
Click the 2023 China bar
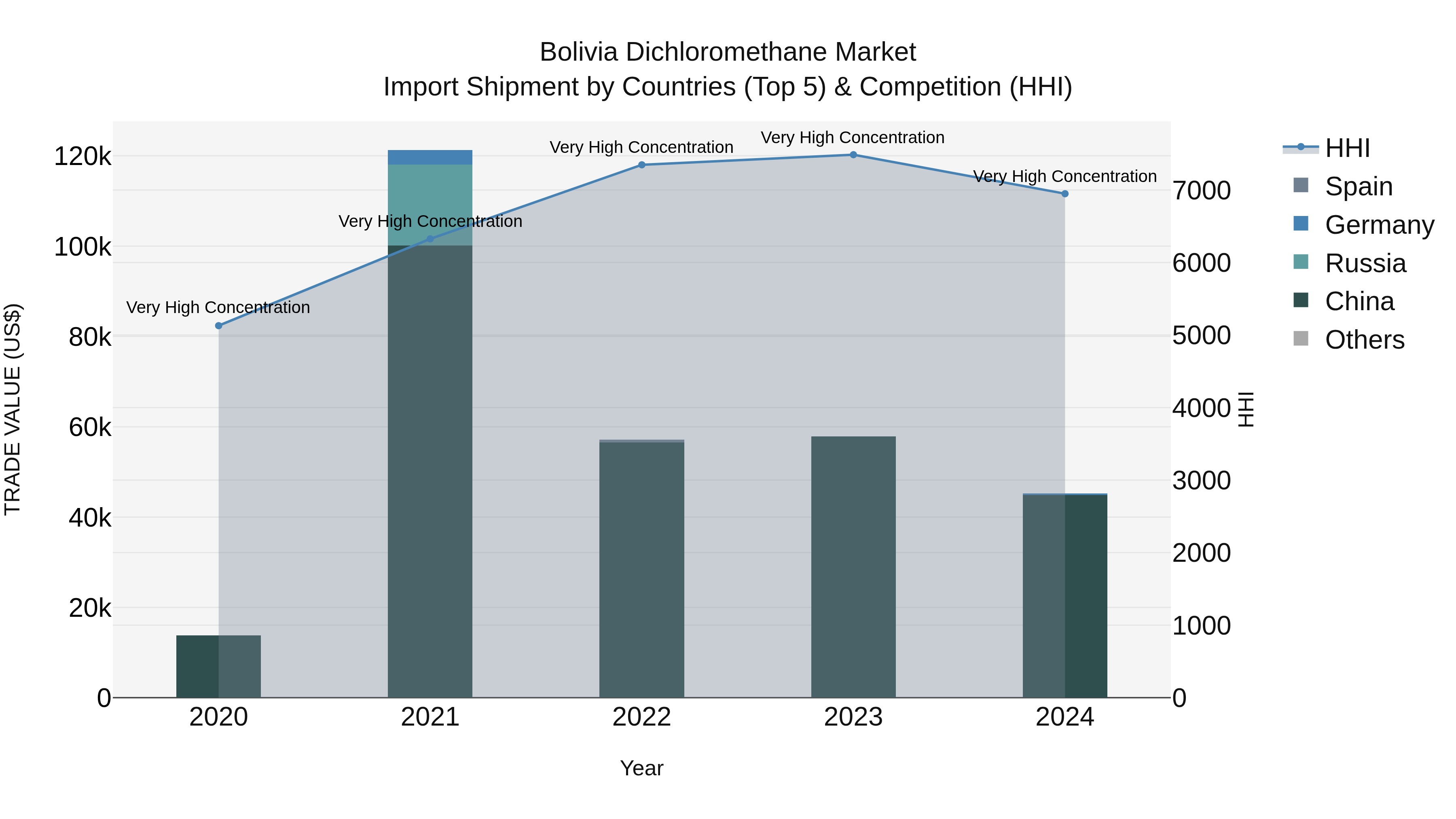point(853,567)
